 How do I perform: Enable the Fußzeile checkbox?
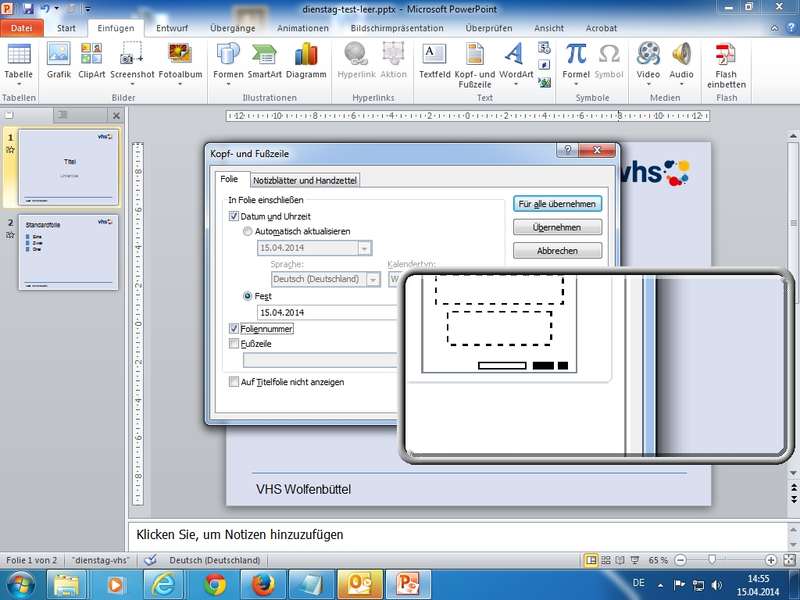click(x=234, y=343)
